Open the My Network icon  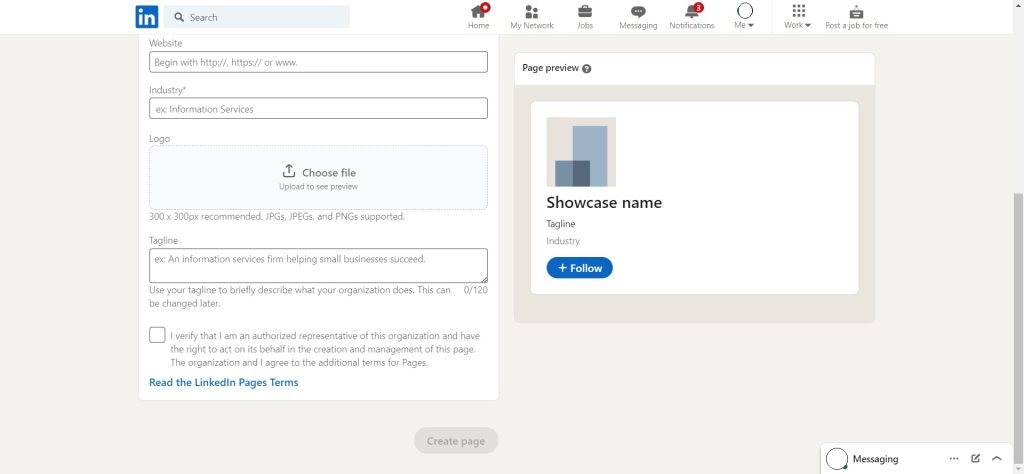pos(531,12)
